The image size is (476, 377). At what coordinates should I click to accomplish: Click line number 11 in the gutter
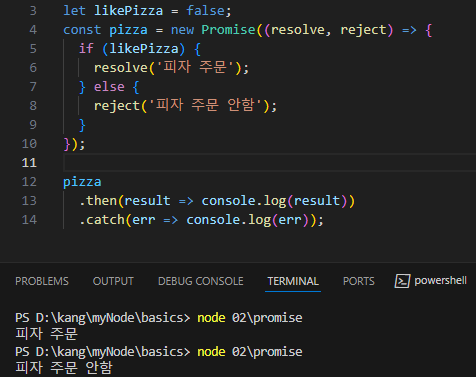tap(29, 163)
